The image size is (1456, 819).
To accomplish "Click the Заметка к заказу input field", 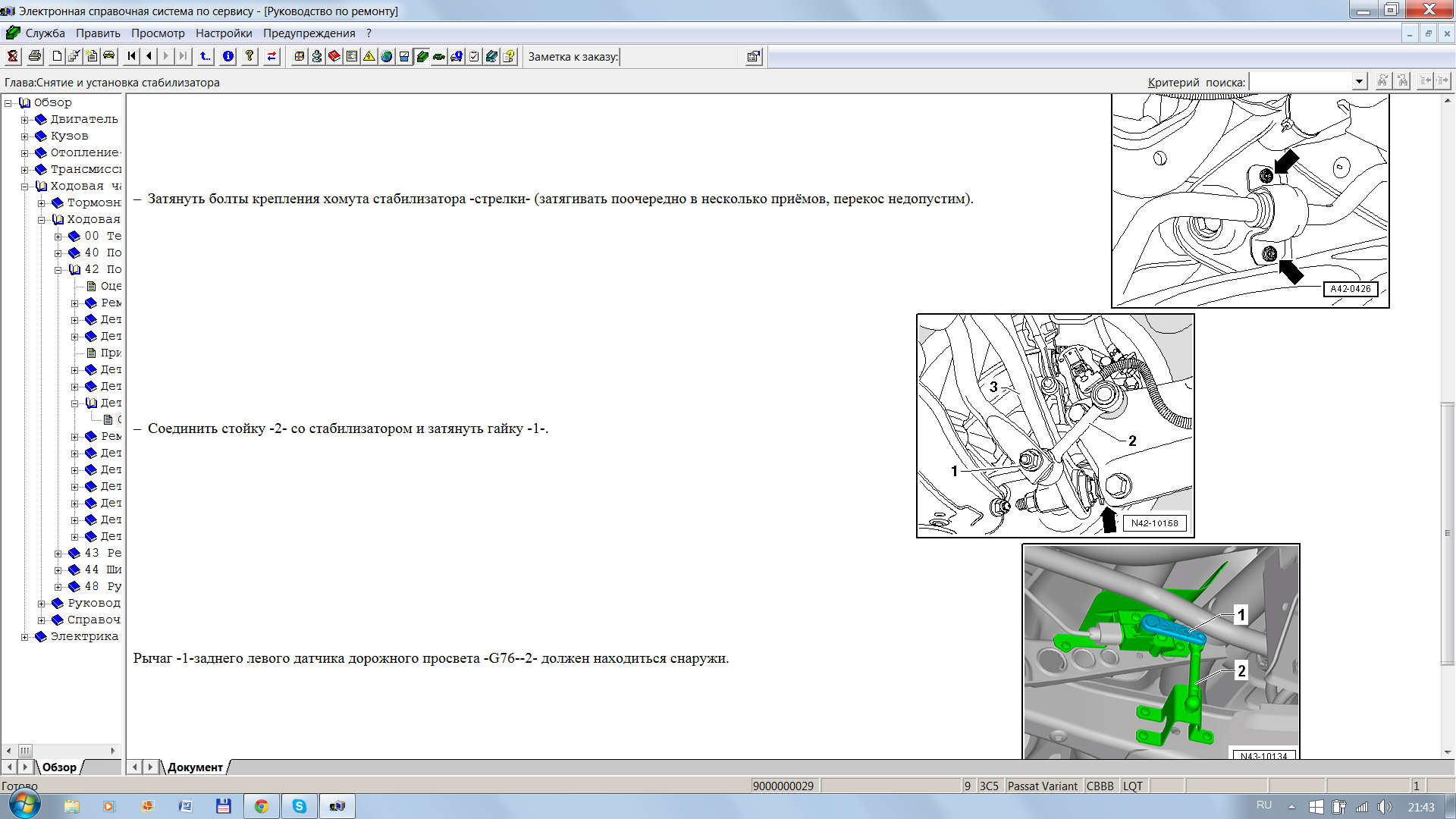I will click(680, 57).
